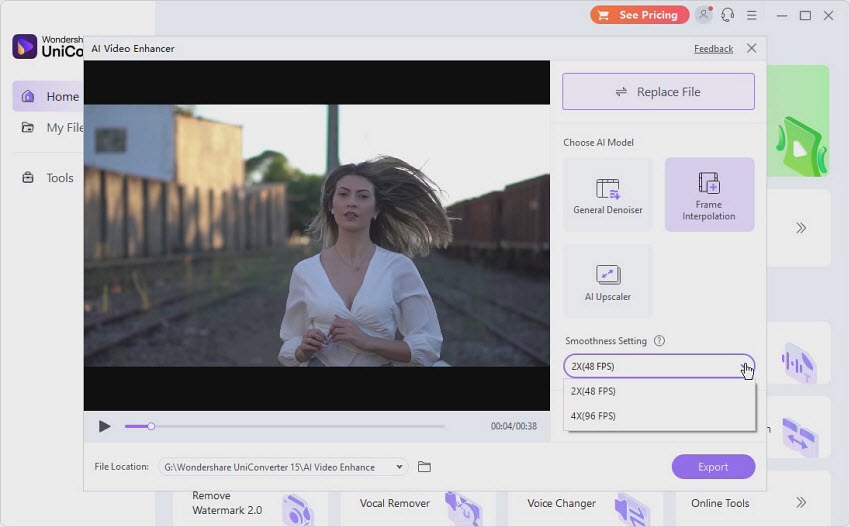Click the Voice Changer card icon

coord(632,510)
